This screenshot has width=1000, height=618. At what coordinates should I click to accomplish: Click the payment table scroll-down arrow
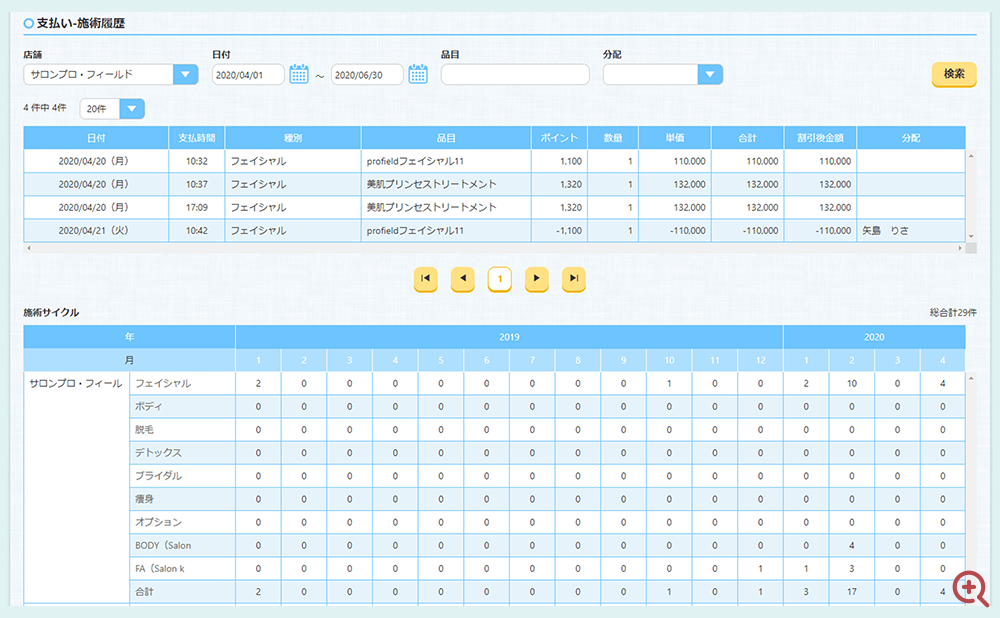(971, 237)
